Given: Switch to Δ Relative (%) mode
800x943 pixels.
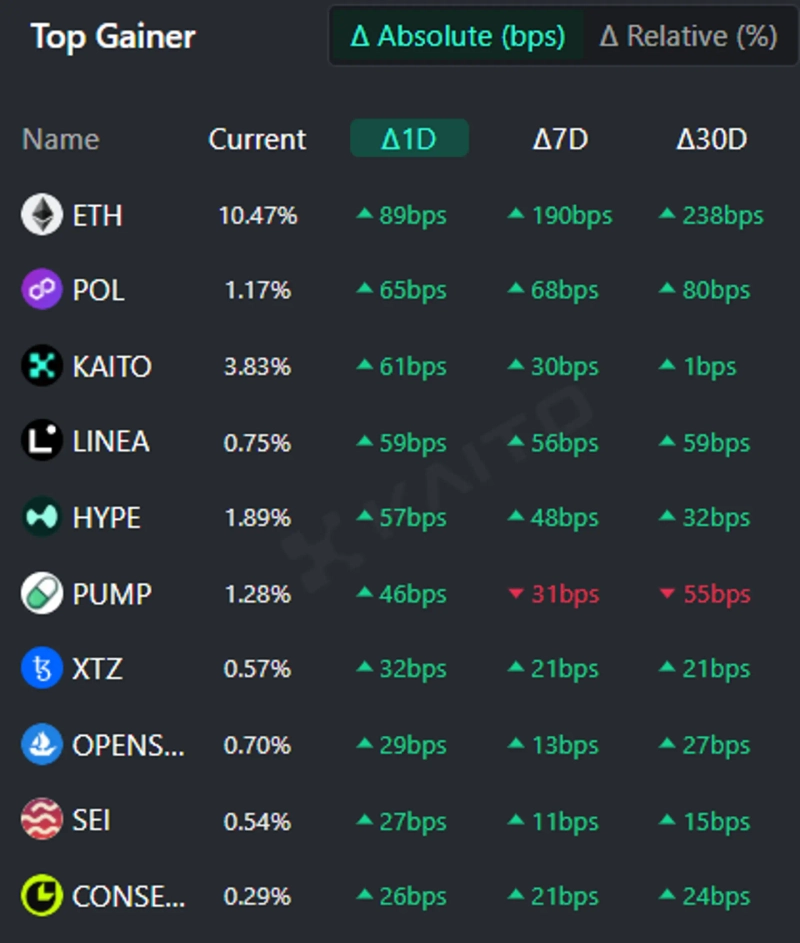Looking at the screenshot, I should pos(688,37).
